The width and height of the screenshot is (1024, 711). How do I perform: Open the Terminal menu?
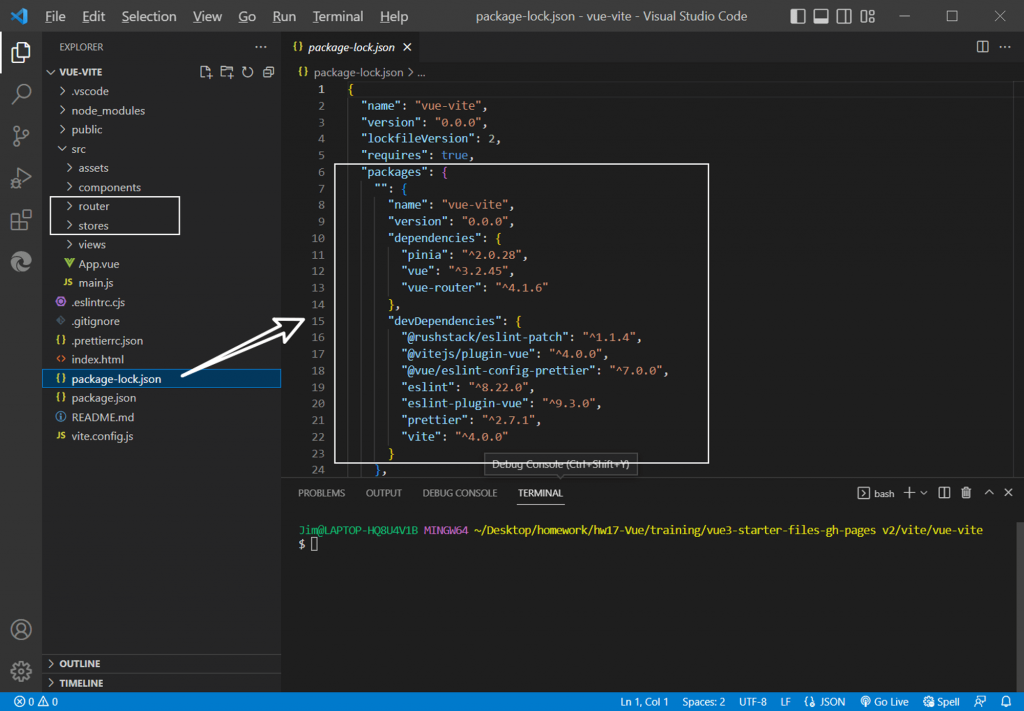pos(338,16)
